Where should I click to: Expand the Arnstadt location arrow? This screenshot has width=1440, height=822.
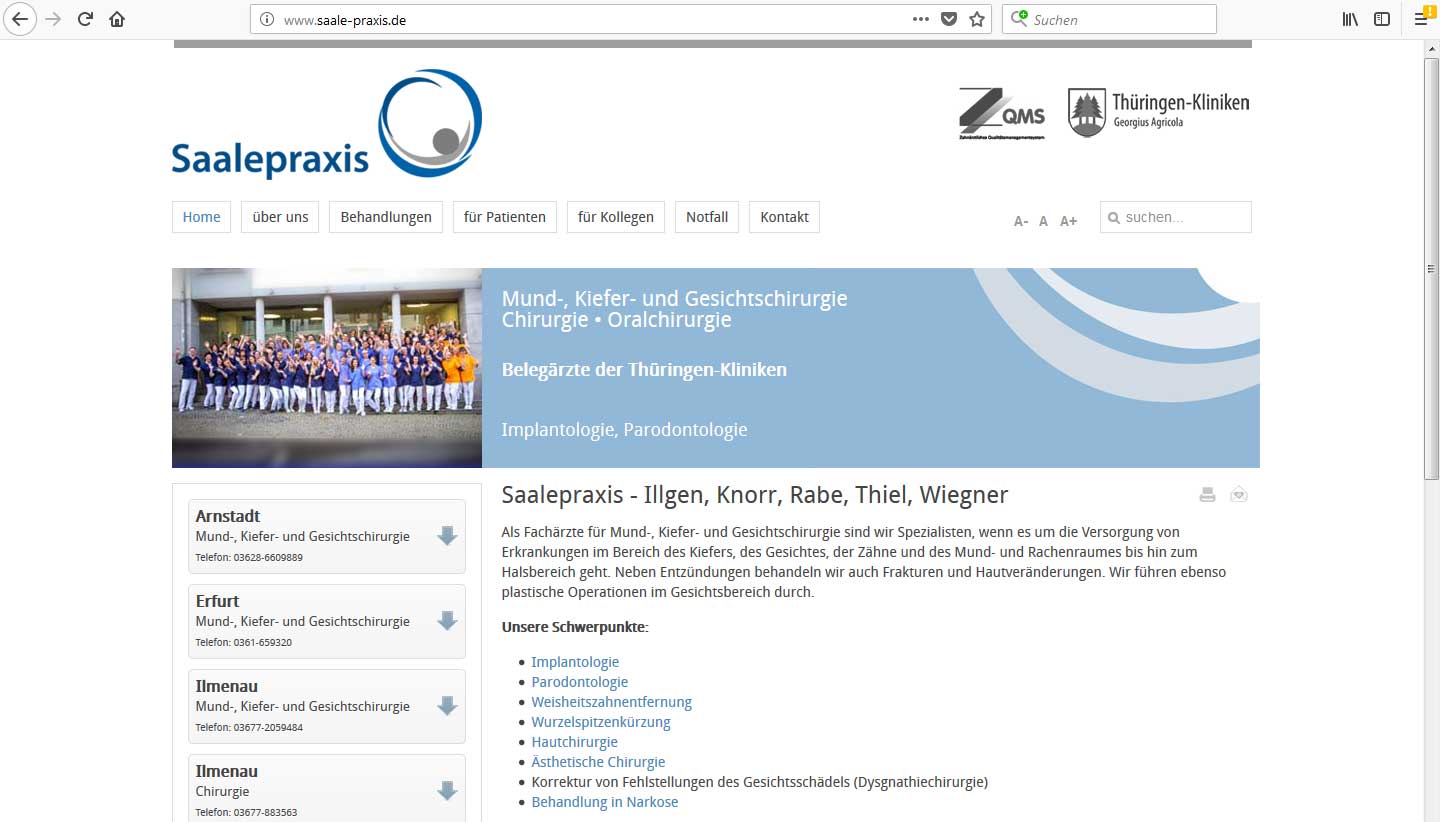[x=447, y=536]
